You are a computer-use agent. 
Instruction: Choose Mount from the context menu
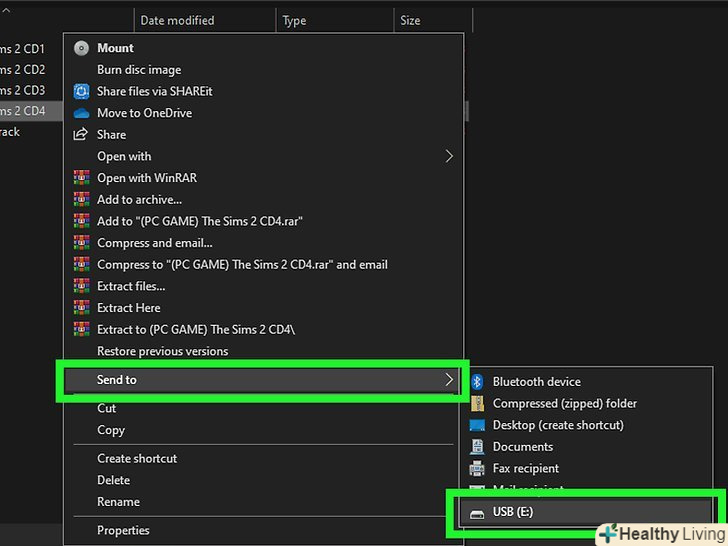pyautogui.click(x=263, y=48)
